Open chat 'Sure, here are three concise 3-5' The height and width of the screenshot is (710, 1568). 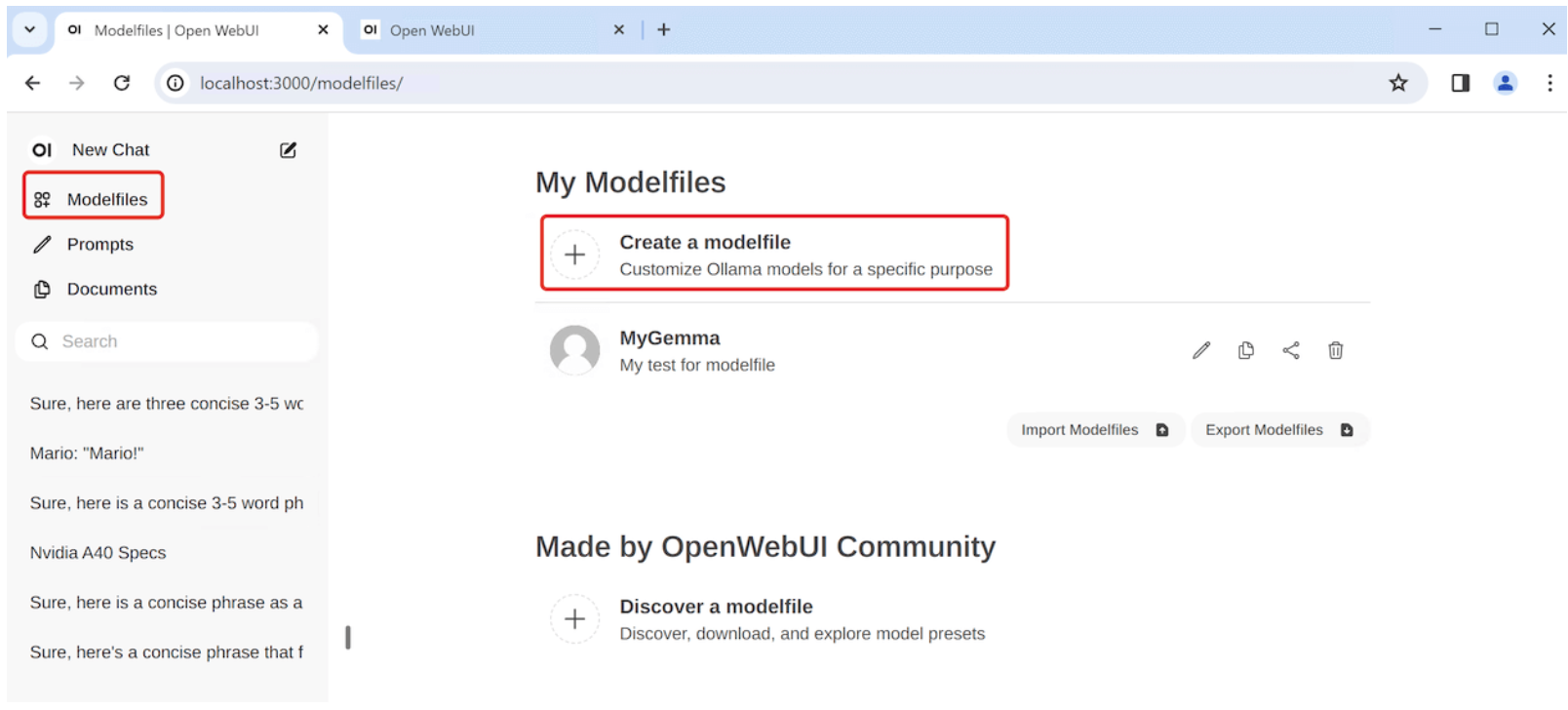[167, 404]
